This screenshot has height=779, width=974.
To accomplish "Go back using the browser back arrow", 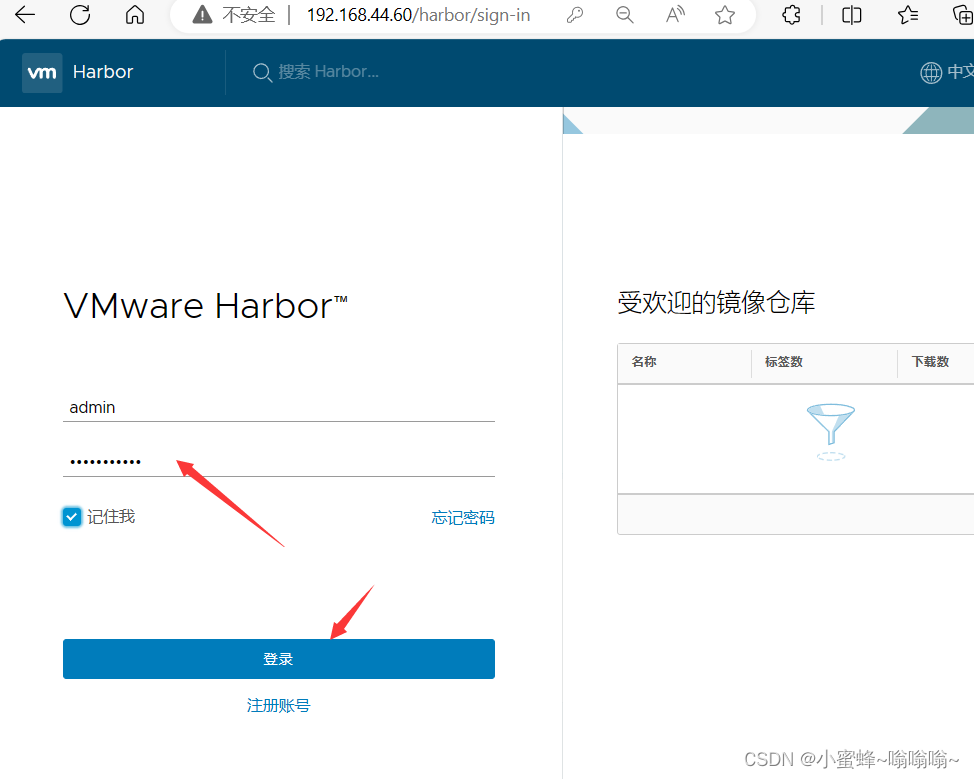I will (x=25, y=14).
